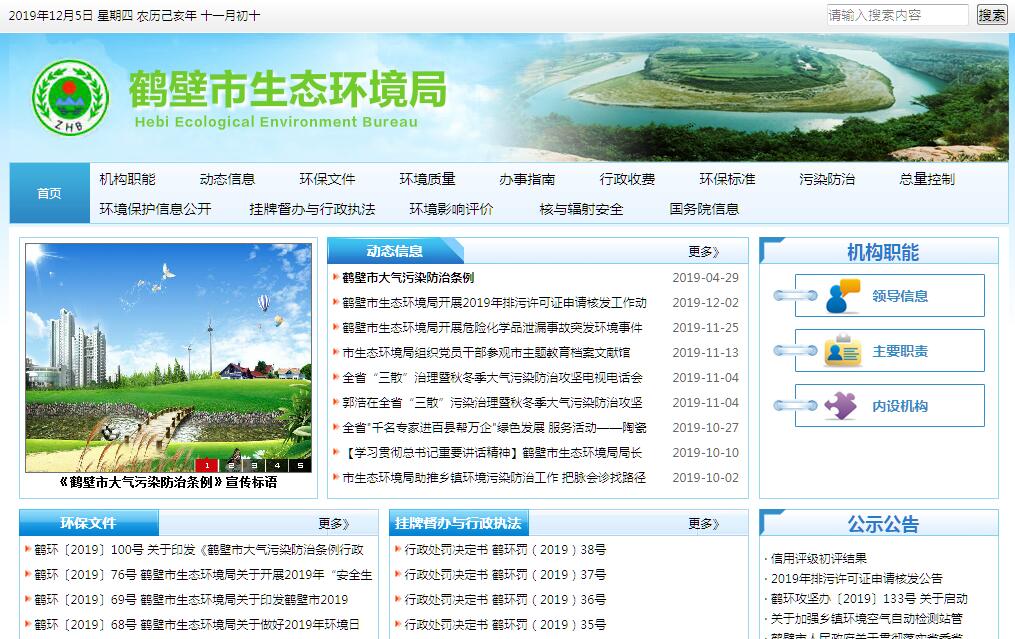The image size is (1015, 639).
Task: Click the 领导信息 person icon
Action: pos(842,296)
